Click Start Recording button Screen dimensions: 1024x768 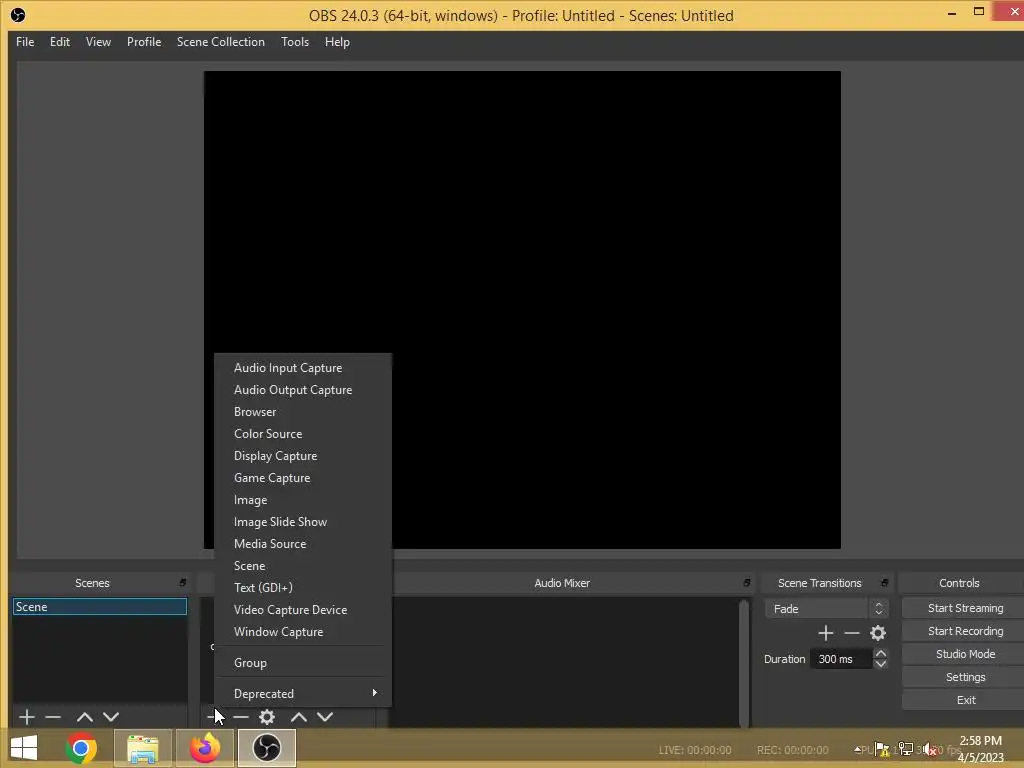coord(965,631)
